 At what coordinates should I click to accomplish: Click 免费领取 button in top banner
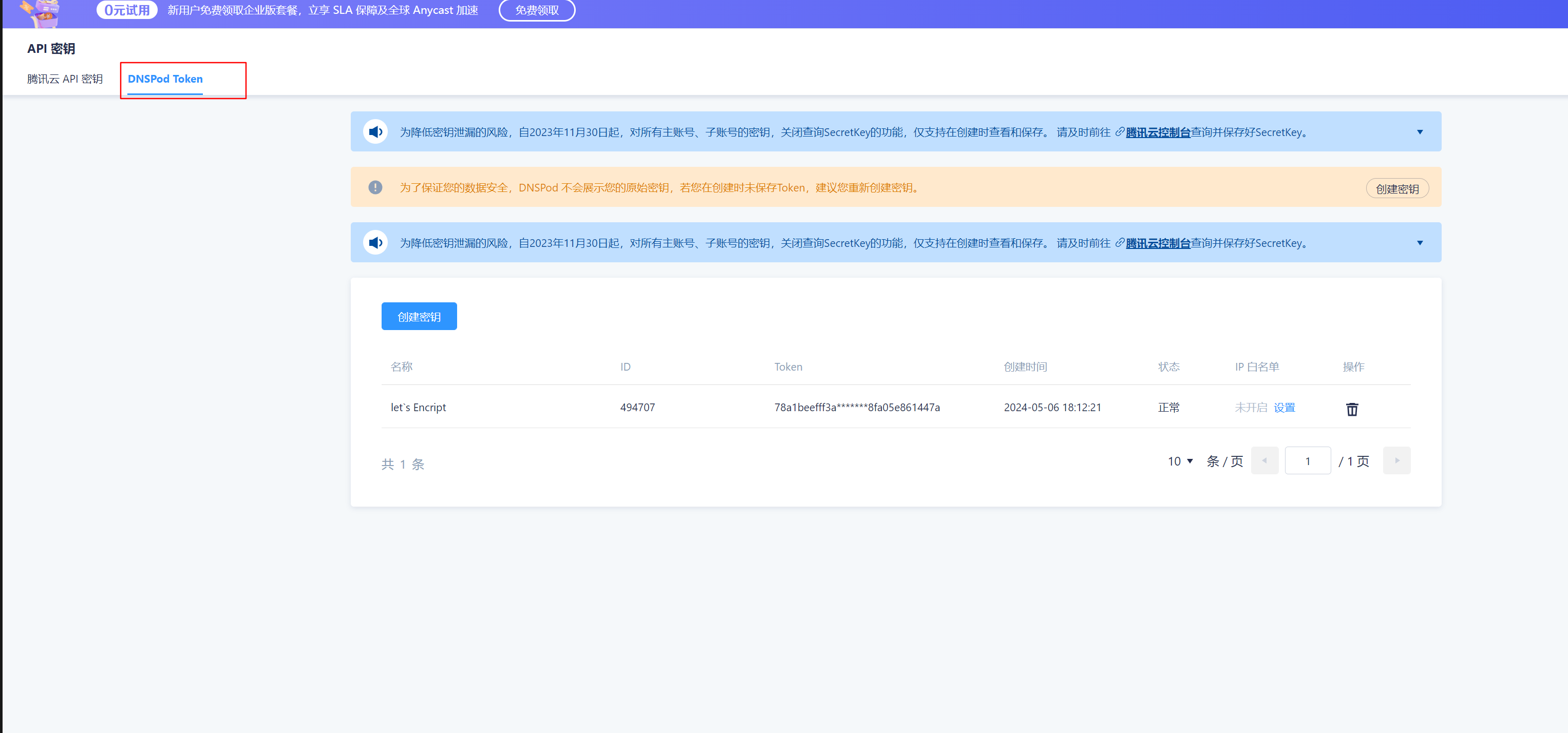tap(536, 10)
